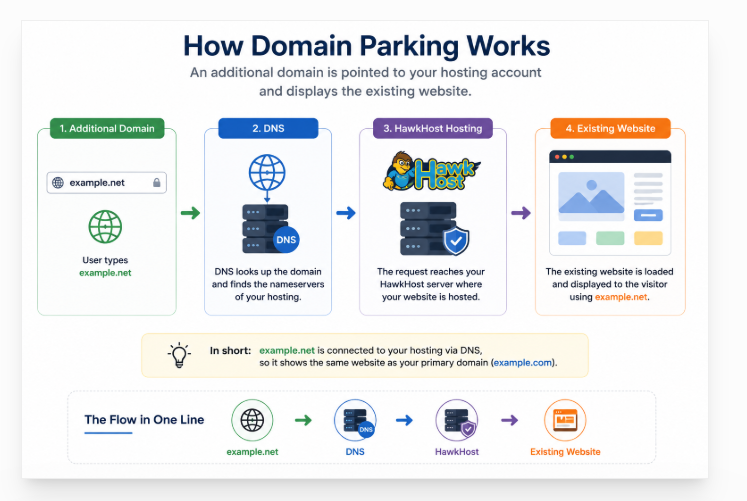Screen dimensions: 747x501
Task: Click the padlock icon in the address bar
Action: [156, 182]
